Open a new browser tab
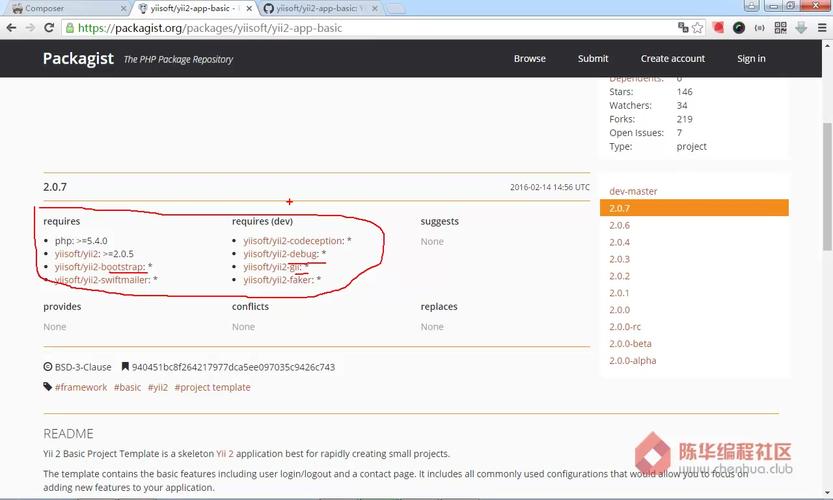The height and width of the screenshot is (500, 833). (x=395, y=9)
